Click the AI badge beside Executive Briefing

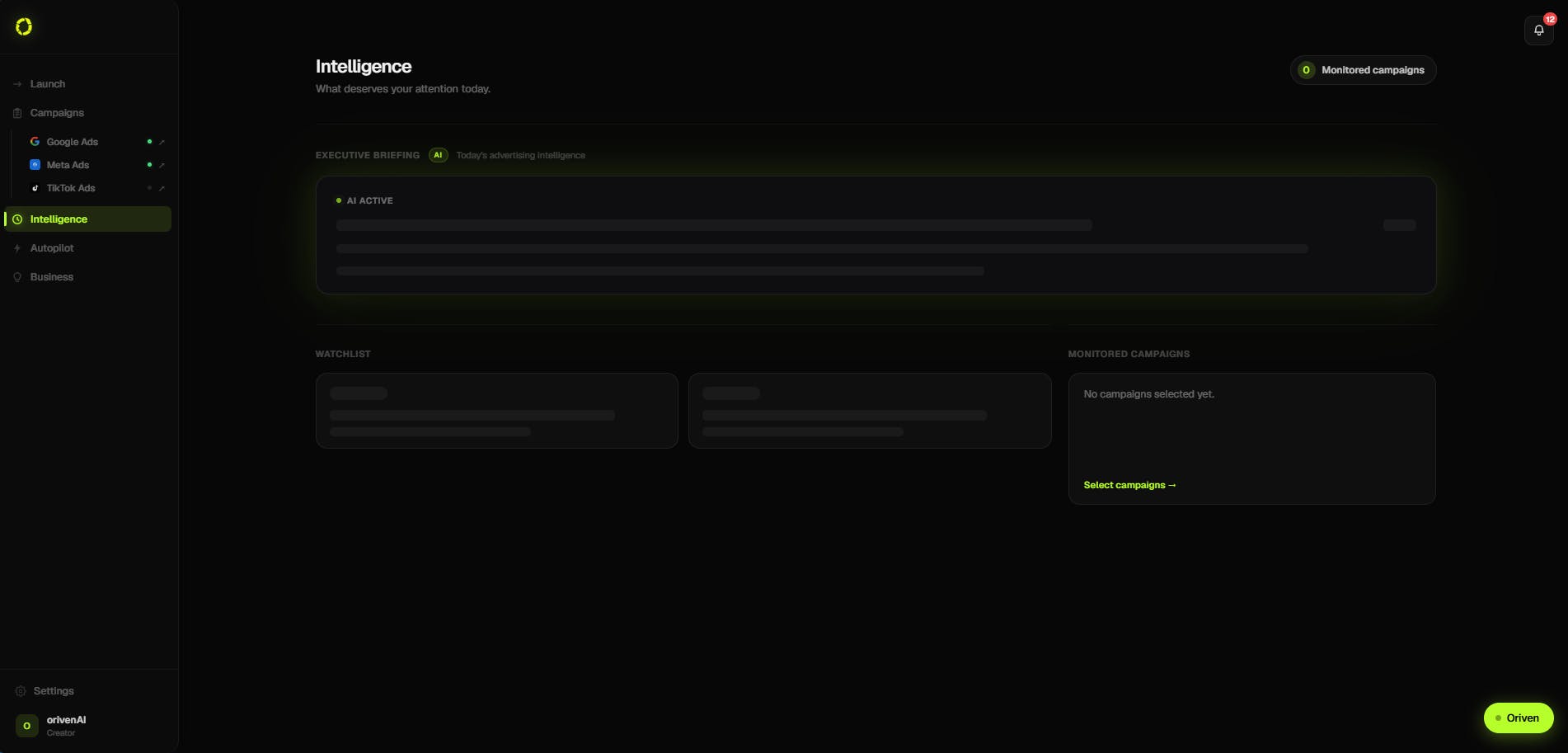[x=438, y=155]
